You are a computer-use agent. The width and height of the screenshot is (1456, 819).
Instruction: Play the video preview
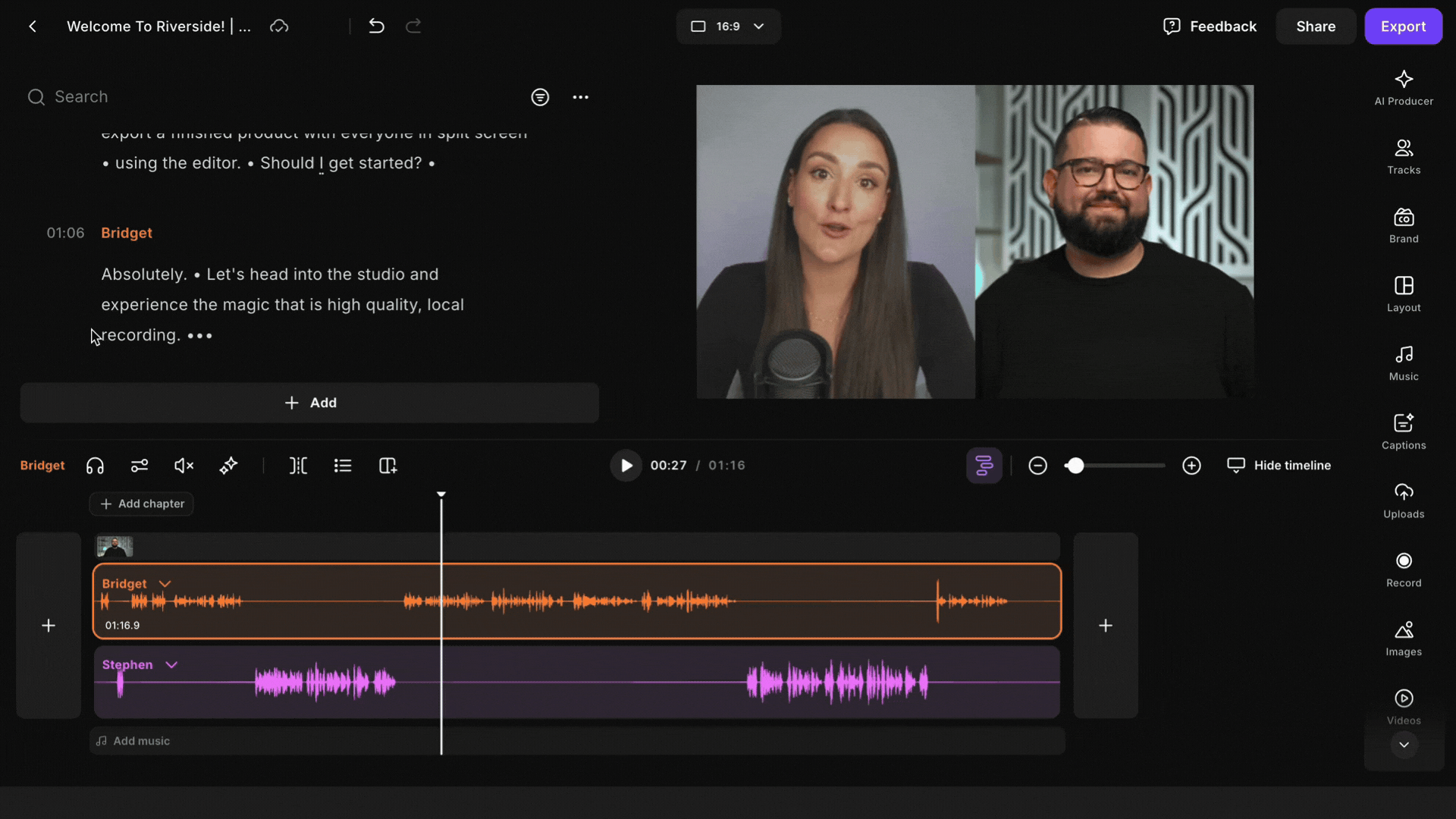[x=626, y=466]
